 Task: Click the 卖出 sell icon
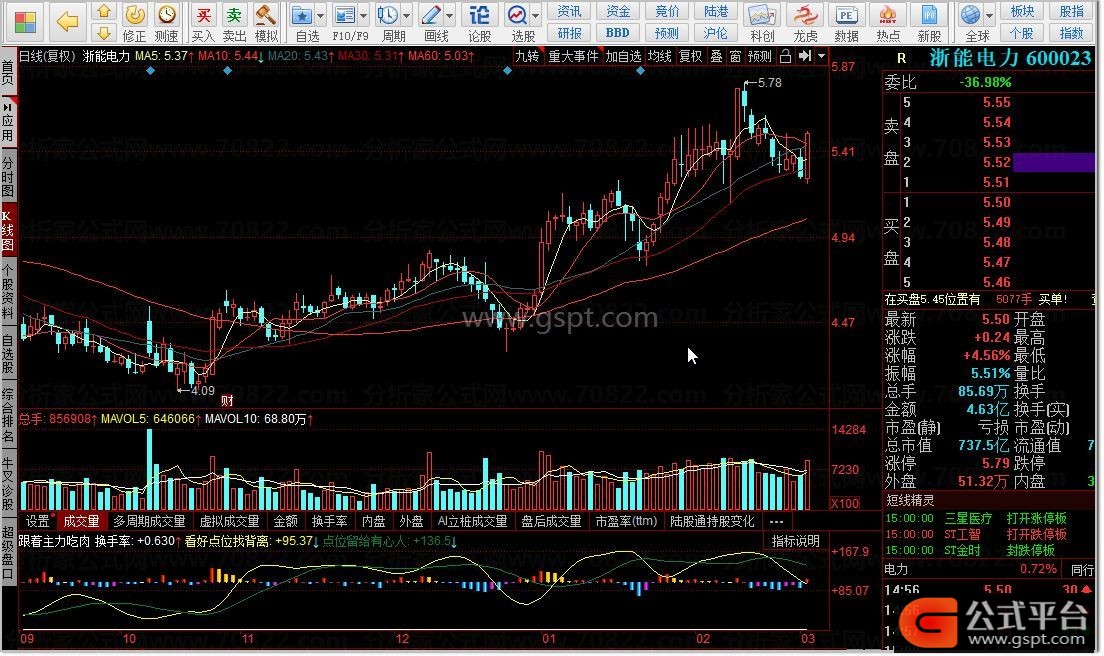pos(234,23)
